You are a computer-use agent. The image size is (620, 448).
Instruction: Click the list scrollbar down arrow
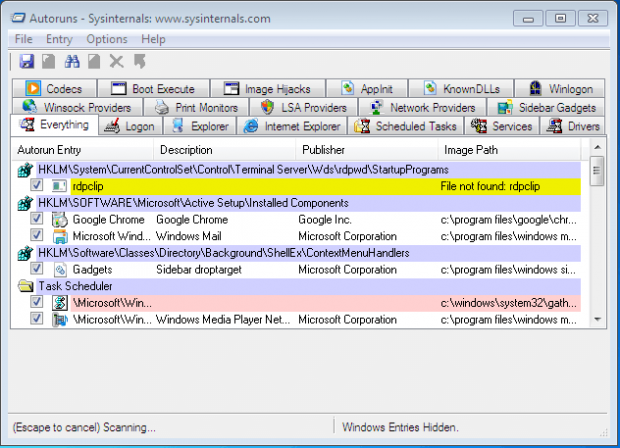tap(597, 318)
